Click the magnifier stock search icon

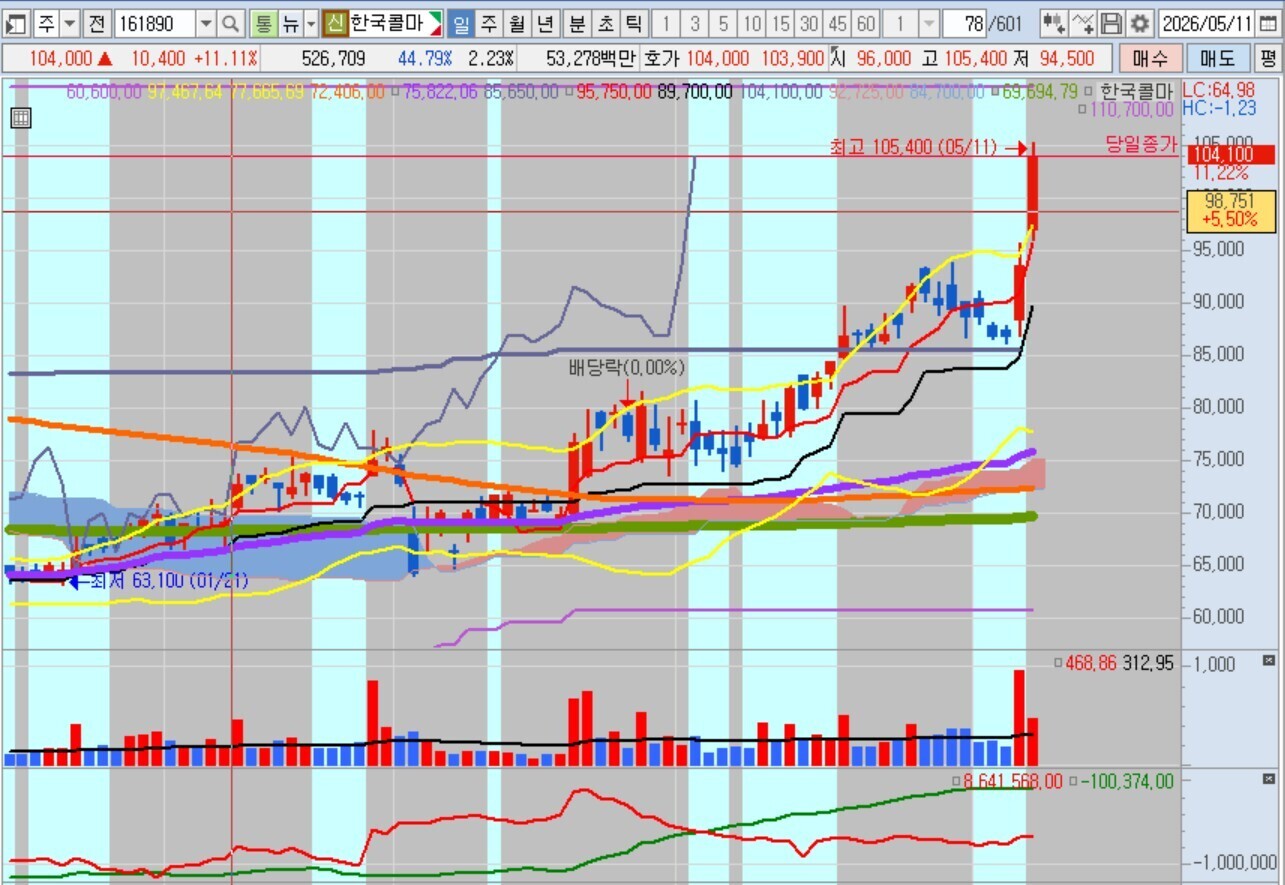231,23
